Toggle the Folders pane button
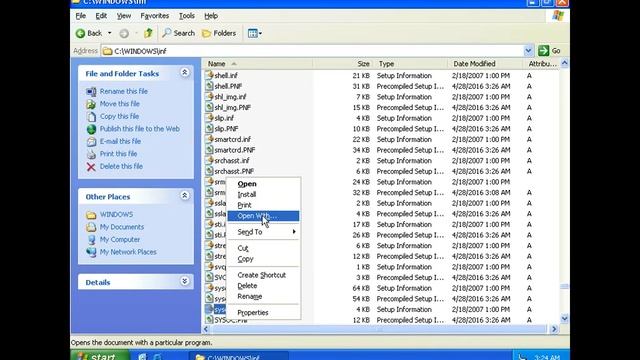 (x=219, y=33)
